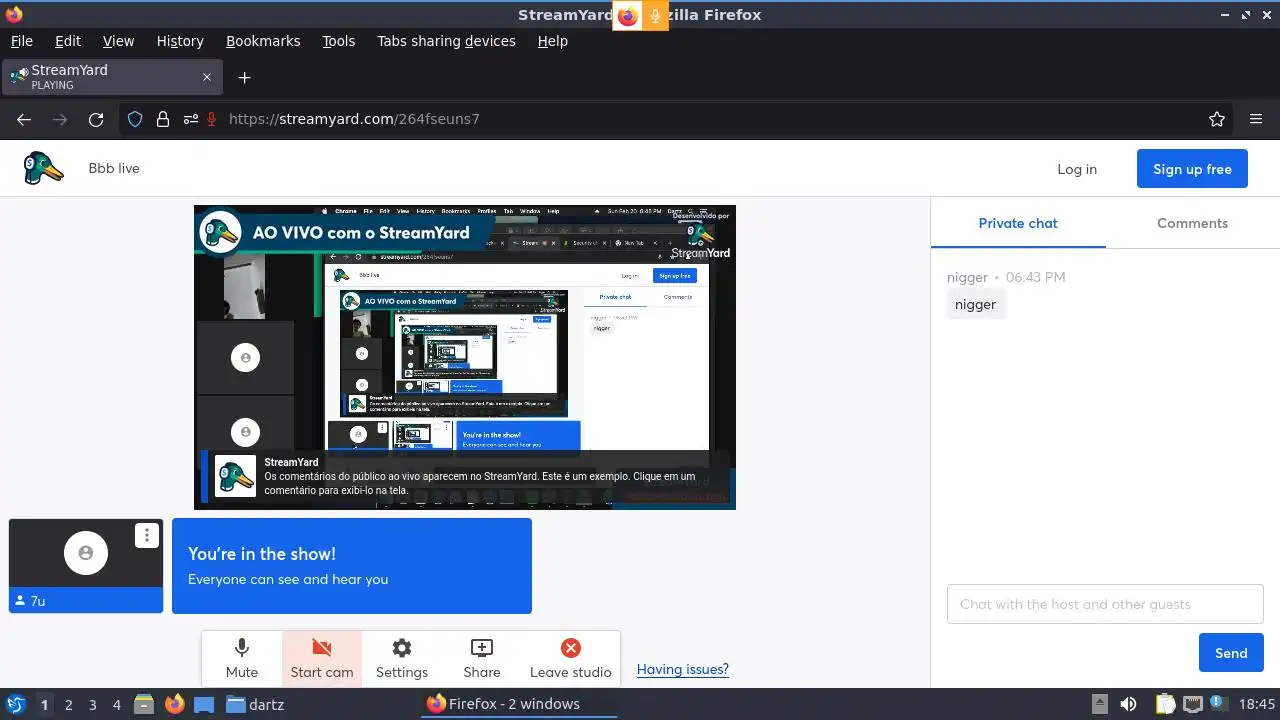Viewport: 1280px width, 720px height.
Task: Open the File menu
Action: click(21, 41)
